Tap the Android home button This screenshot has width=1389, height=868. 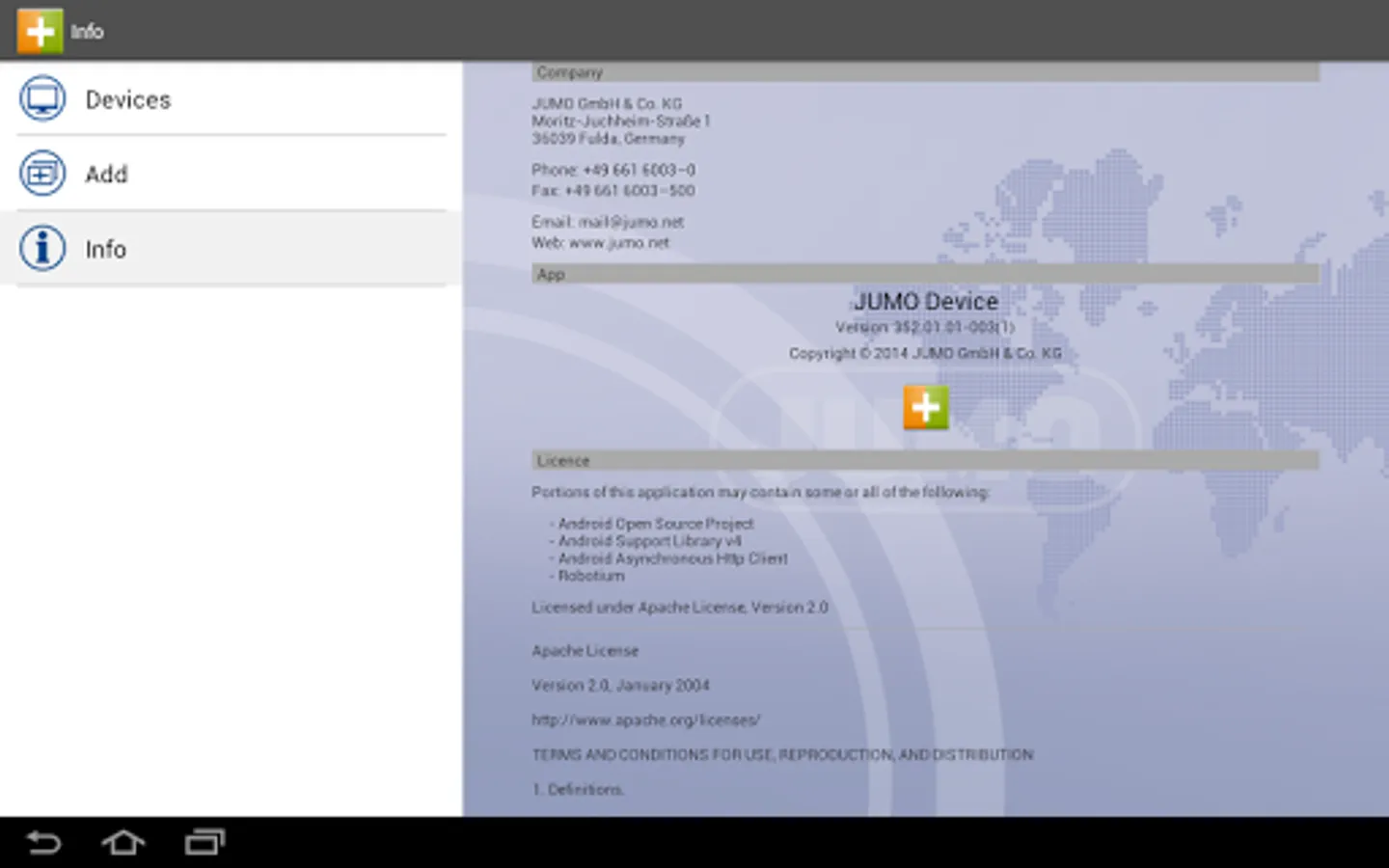click(123, 843)
